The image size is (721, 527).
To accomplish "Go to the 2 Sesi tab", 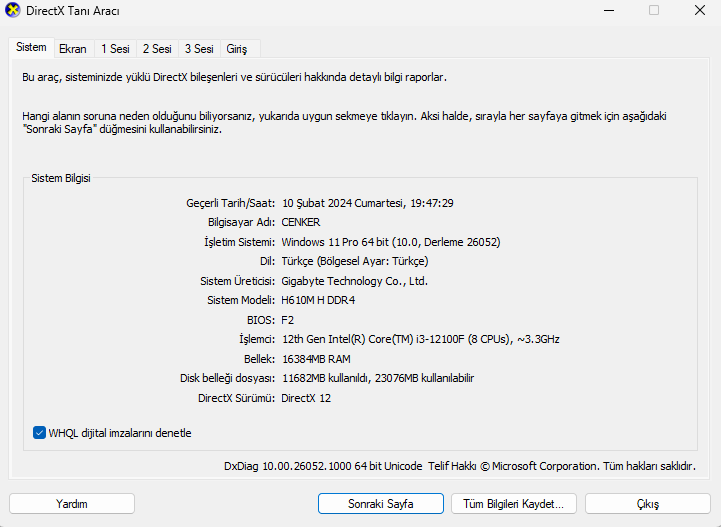I will (156, 49).
